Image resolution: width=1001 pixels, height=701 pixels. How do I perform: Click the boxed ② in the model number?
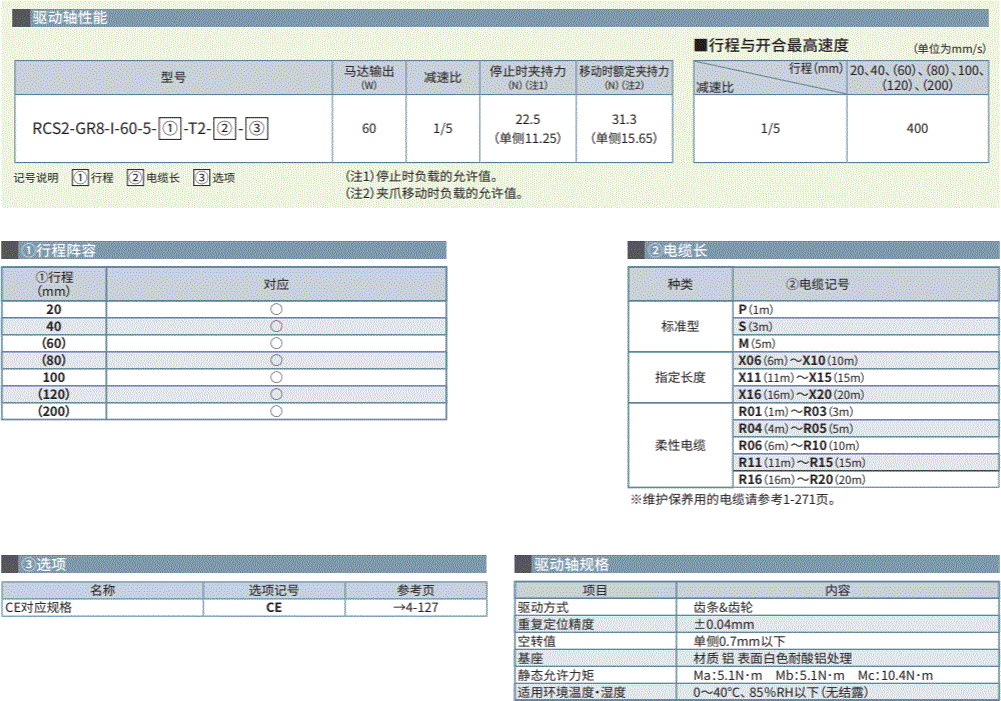click(x=226, y=129)
